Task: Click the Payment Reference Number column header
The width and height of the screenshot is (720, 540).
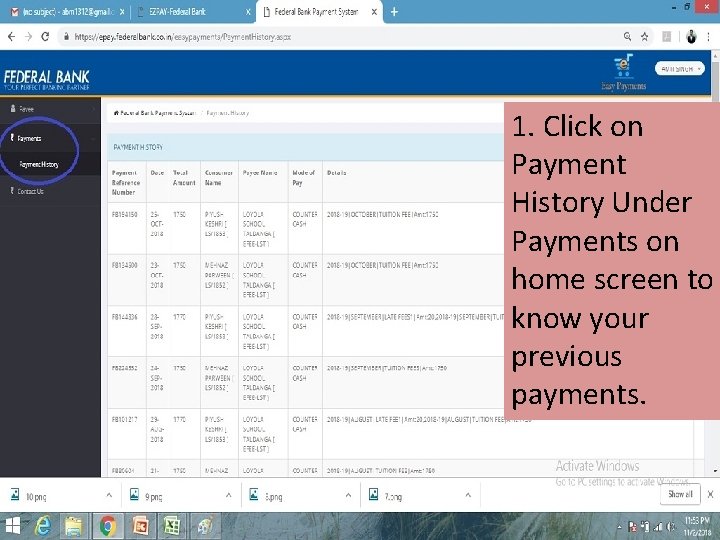Action: pos(126,182)
